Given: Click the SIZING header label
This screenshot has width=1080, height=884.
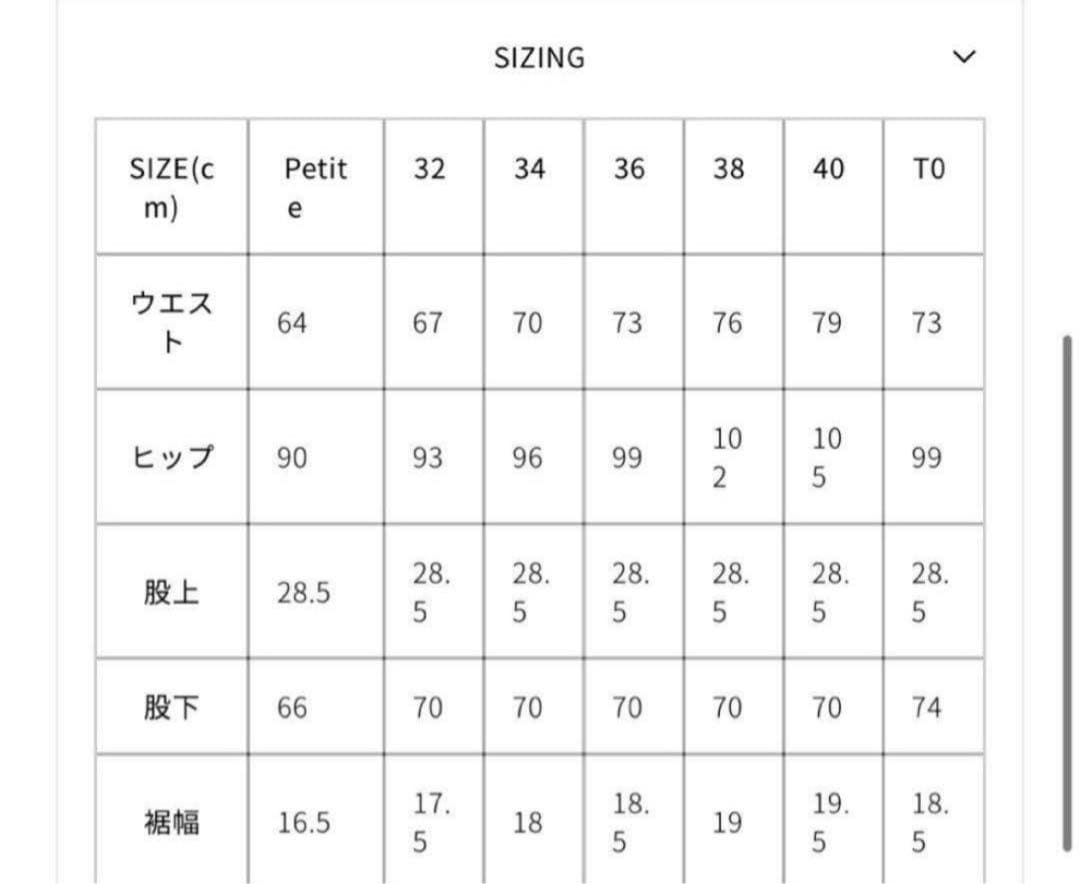Looking at the screenshot, I should 539,57.
